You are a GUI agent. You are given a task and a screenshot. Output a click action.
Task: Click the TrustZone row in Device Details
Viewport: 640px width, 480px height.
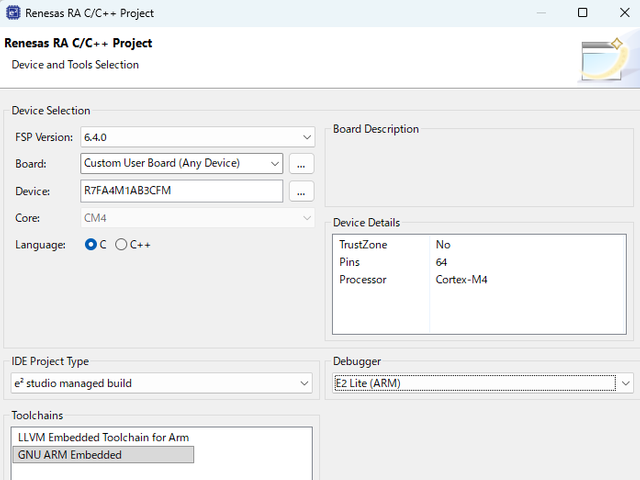(x=479, y=244)
